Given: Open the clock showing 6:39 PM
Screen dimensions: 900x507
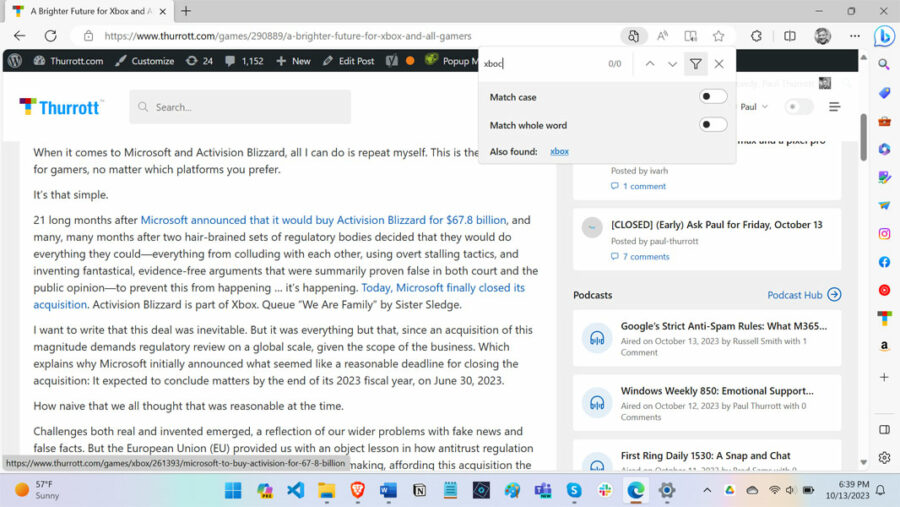Looking at the screenshot, I should click(x=847, y=490).
